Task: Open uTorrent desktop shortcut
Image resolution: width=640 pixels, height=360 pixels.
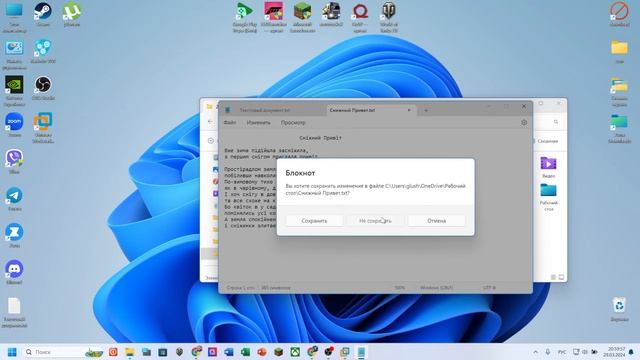Action: 72,14
